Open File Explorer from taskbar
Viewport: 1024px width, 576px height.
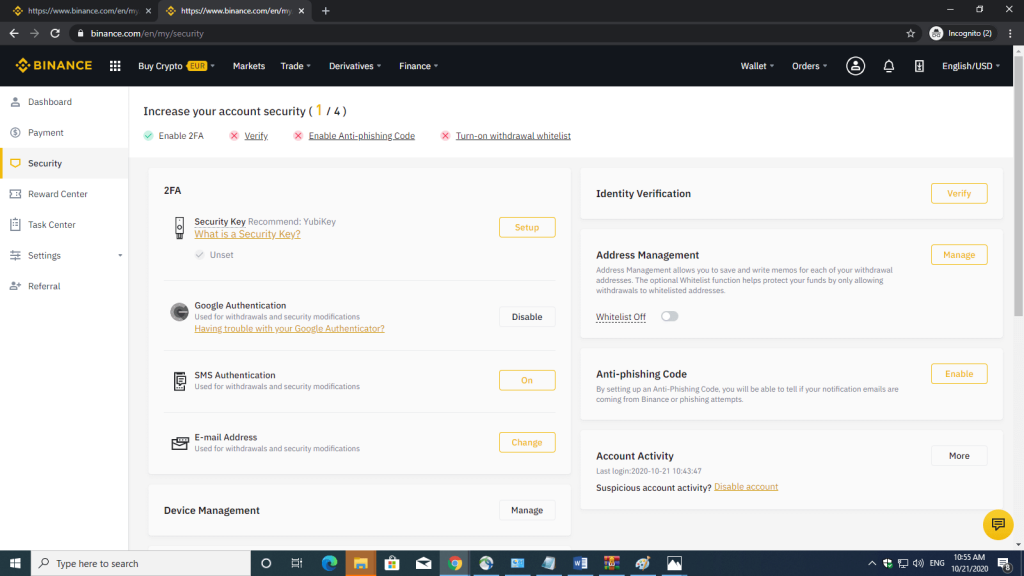pyautogui.click(x=360, y=563)
